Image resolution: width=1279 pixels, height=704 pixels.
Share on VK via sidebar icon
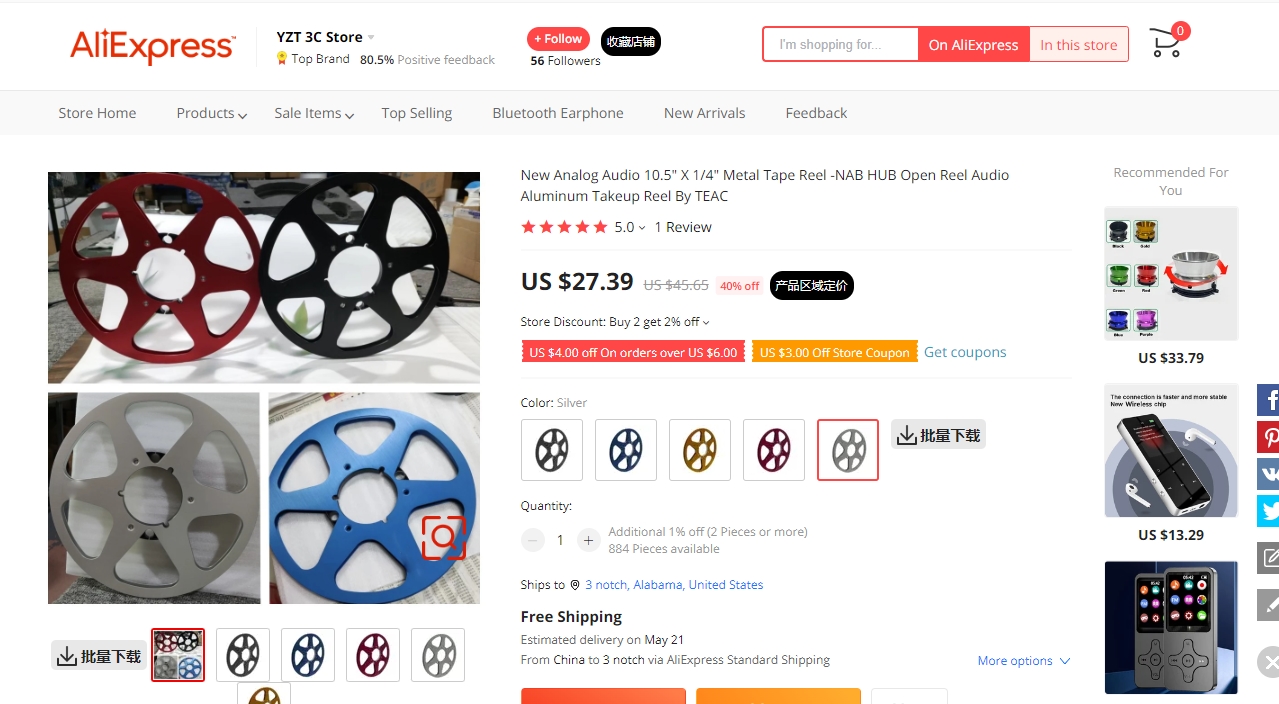tap(1268, 473)
